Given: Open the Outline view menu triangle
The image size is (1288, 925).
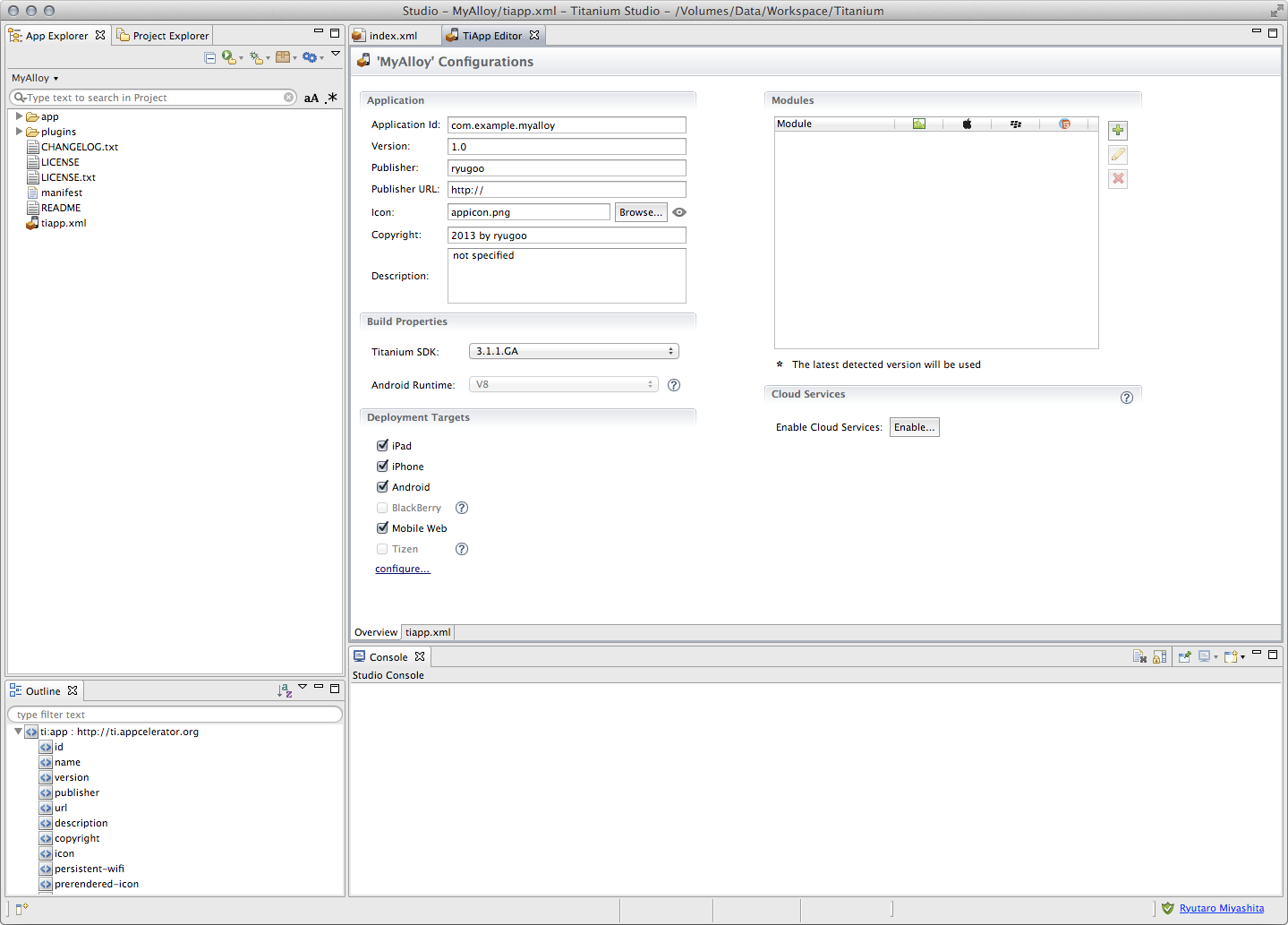Looking at the screenshot, I should point(303,687).
